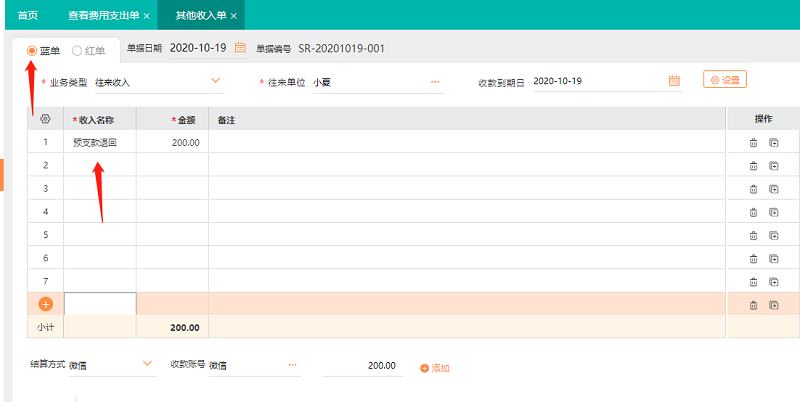Switch to the 首页 tab
Screen dimensions: 800x402
tap(29, 16)
